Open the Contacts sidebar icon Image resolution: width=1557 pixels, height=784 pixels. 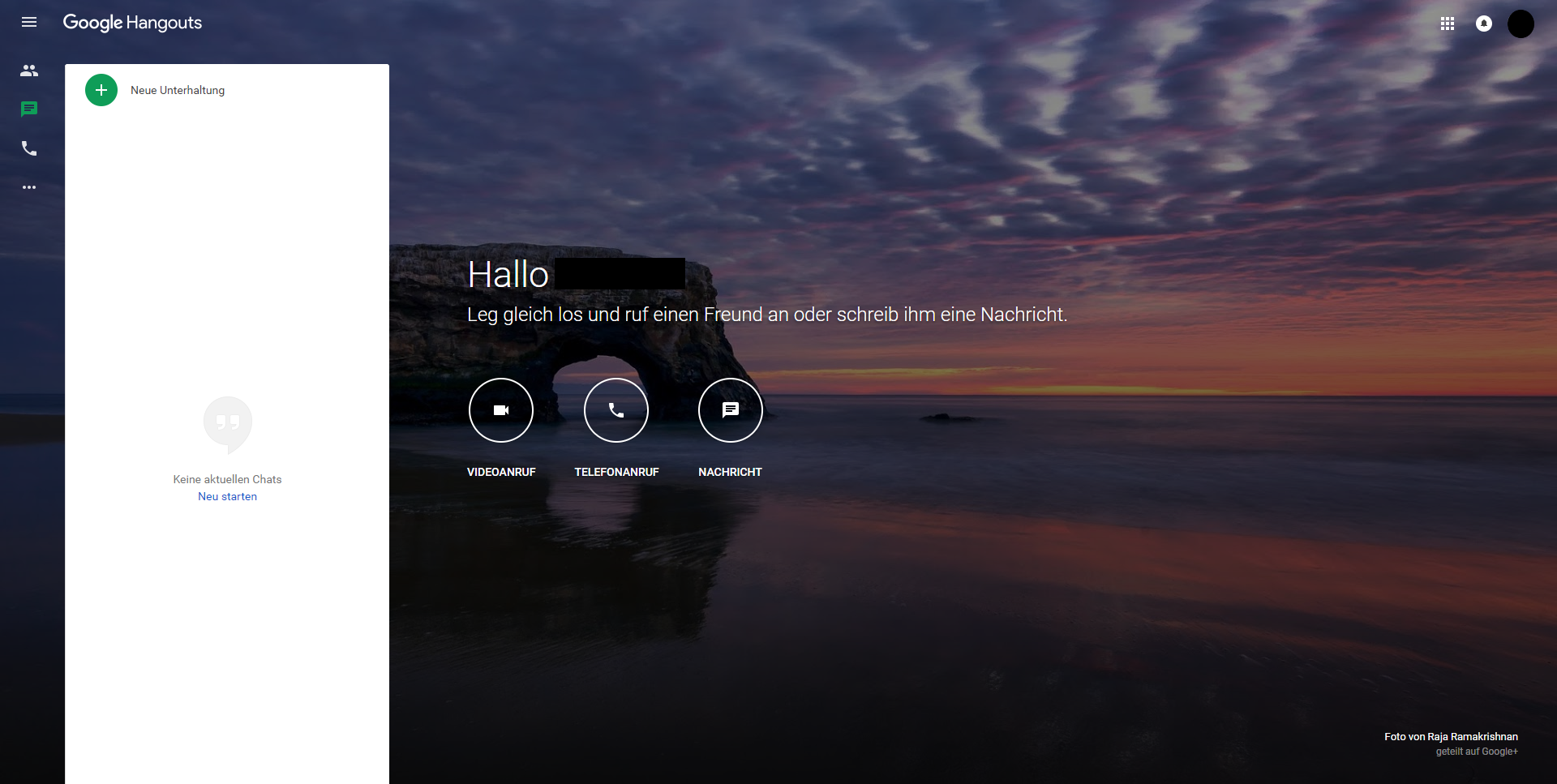(x=29, y=71)
